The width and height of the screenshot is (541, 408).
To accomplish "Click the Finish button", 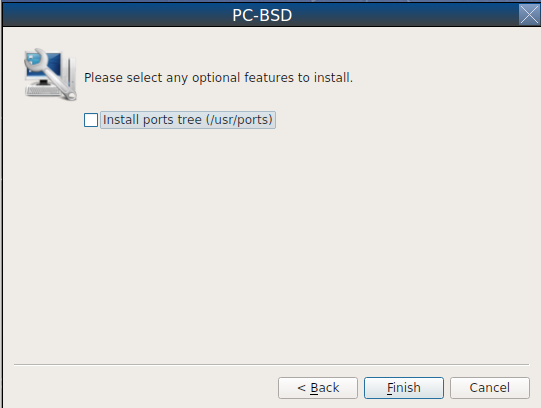I will click(x=404, y=388).
